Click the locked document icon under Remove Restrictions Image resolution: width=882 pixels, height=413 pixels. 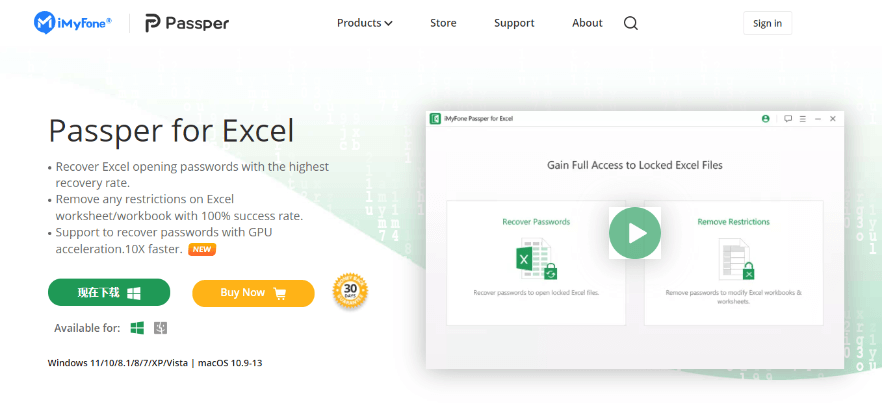[x=734, y=260]
